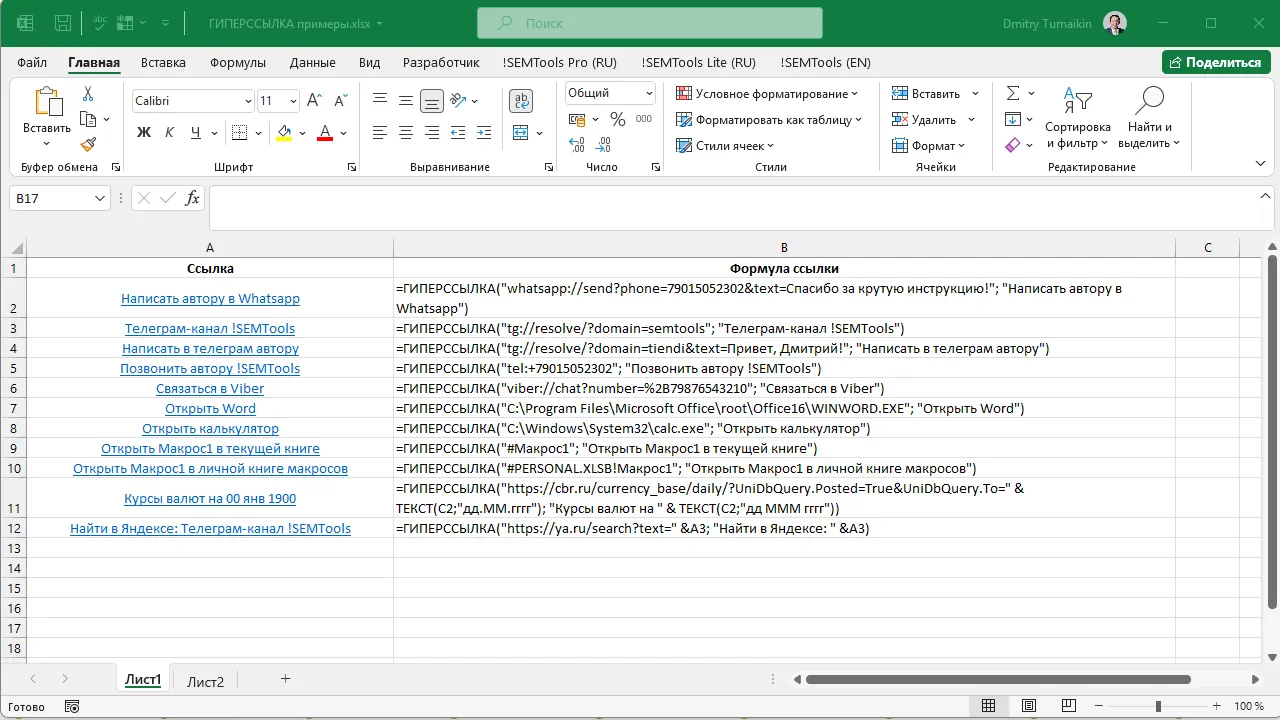Image resolution: width=1280 pixels, height=720 pixels.
Task: Click the Copy icon in clipboard group
Action: click(x=88, y=119)
